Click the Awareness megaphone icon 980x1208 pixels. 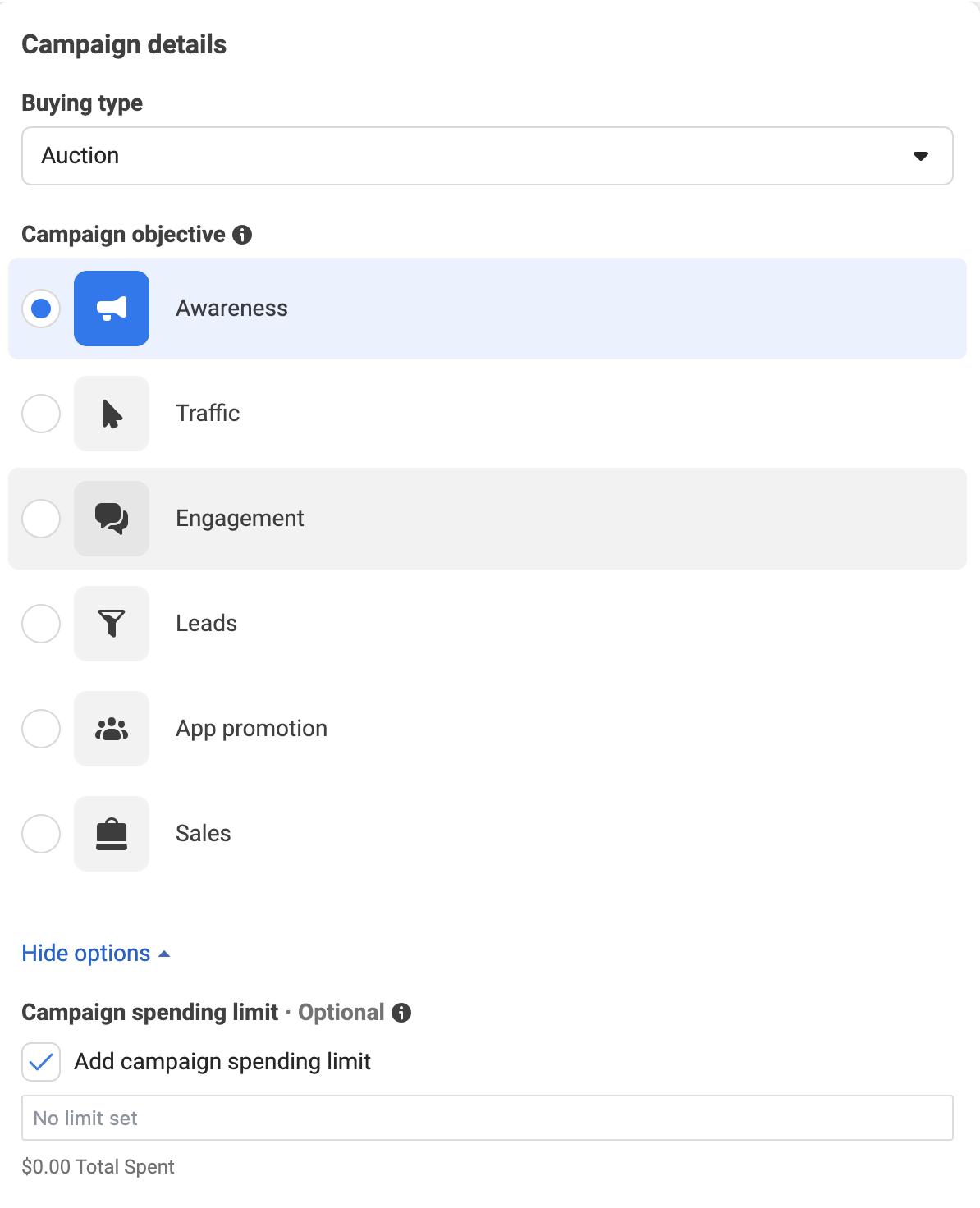pos(112,309)
